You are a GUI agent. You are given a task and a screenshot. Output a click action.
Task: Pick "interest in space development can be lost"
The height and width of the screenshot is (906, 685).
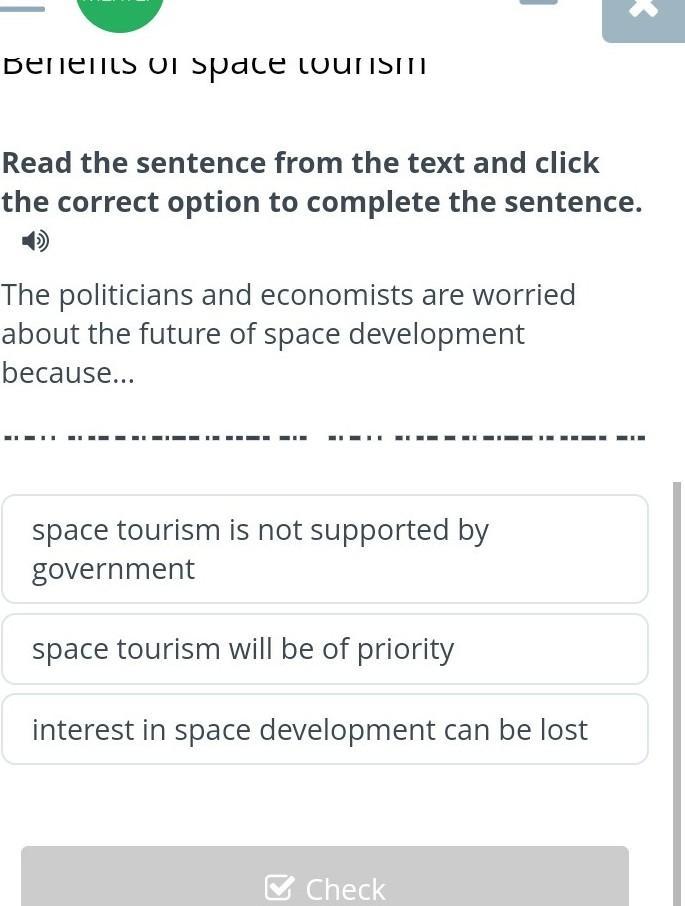tap(325, 729)
